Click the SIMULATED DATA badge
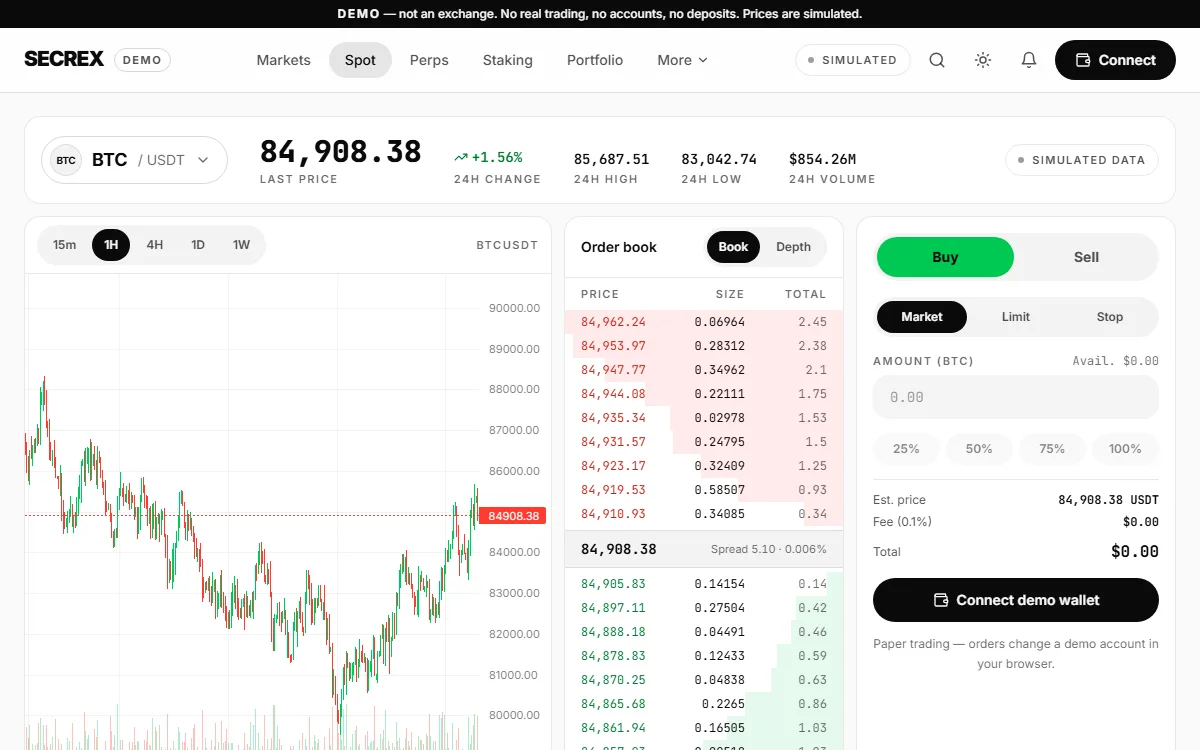Screen dimensions: 1200x750 [x=1082, y=160]
